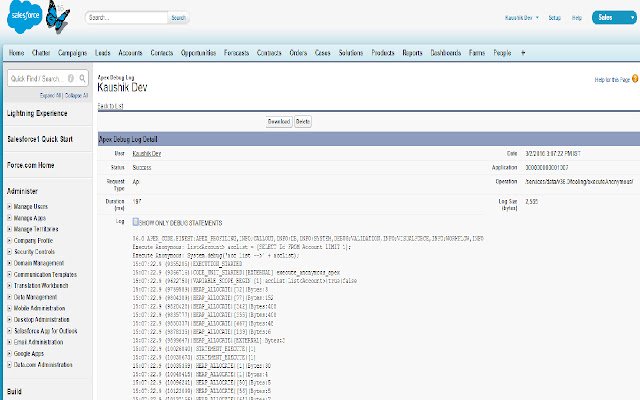Open the Accounts tab
Screen dimensions: 640x400
click(130, 53)
